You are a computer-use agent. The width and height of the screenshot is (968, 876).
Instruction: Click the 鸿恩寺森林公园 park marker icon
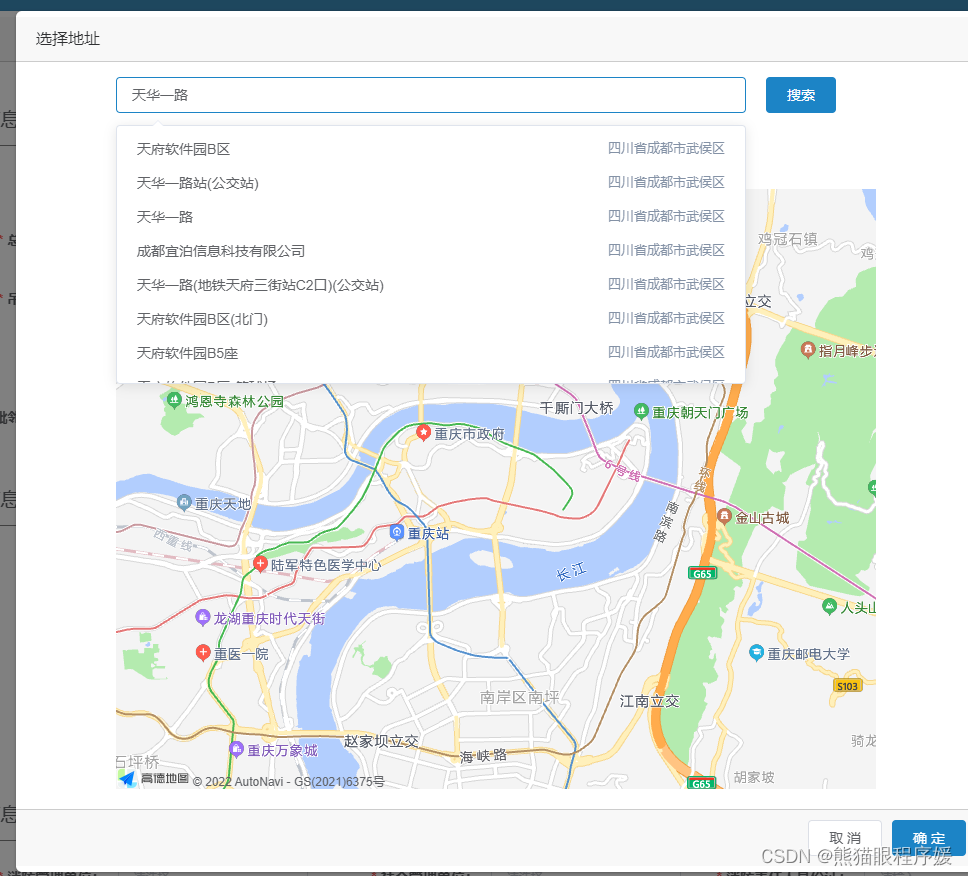click(x=174, y=400)
